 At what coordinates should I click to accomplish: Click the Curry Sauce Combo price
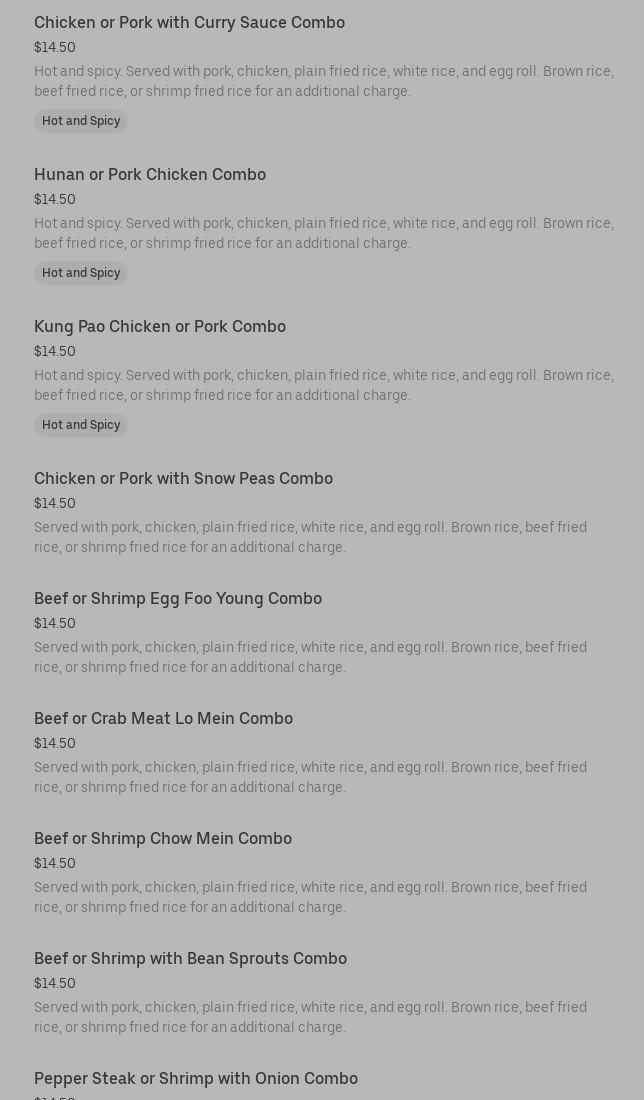(55, 48)
